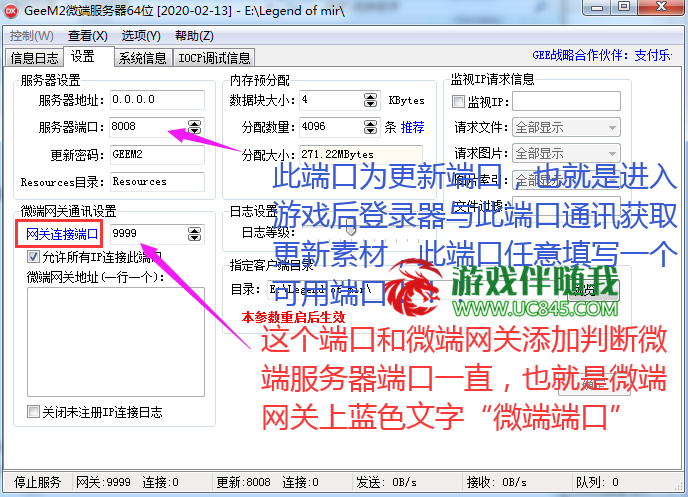Click the 网关连接端口 spinner arrows
The width and height of the screenshot is (688, 497).
(194, 234)
